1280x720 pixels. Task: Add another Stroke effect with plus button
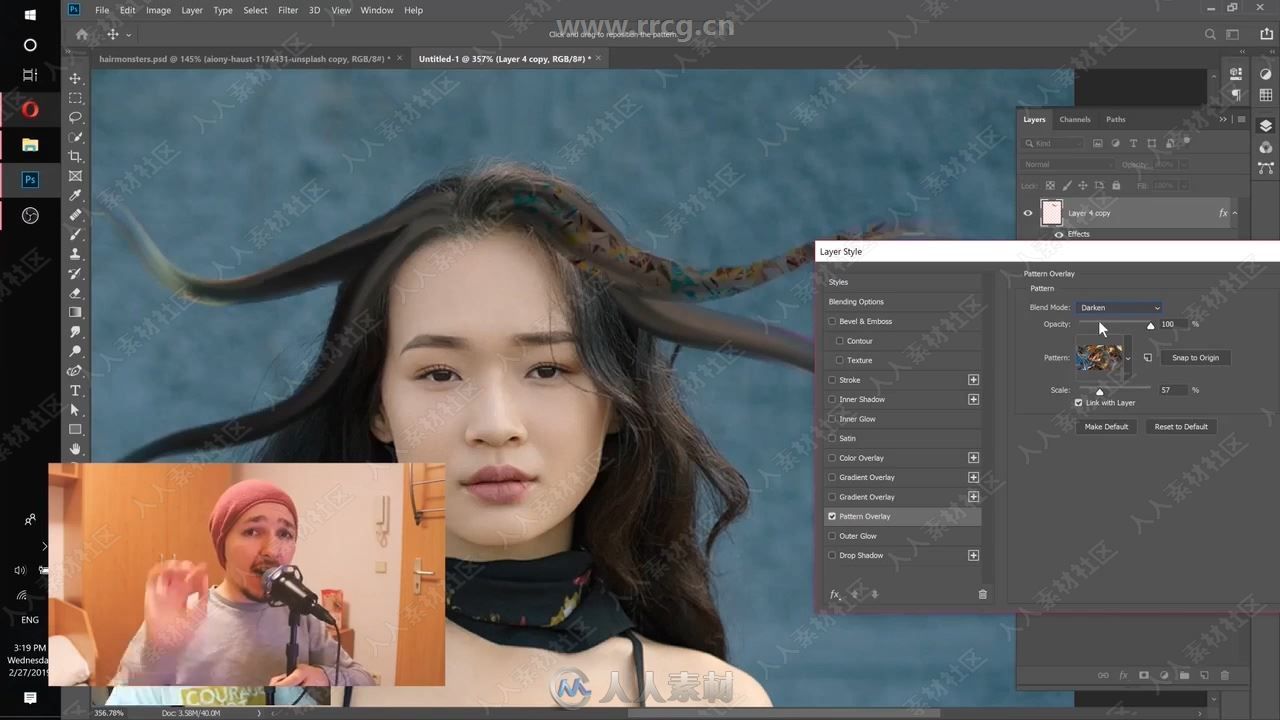pyautogui.click(x=973, y=380)
